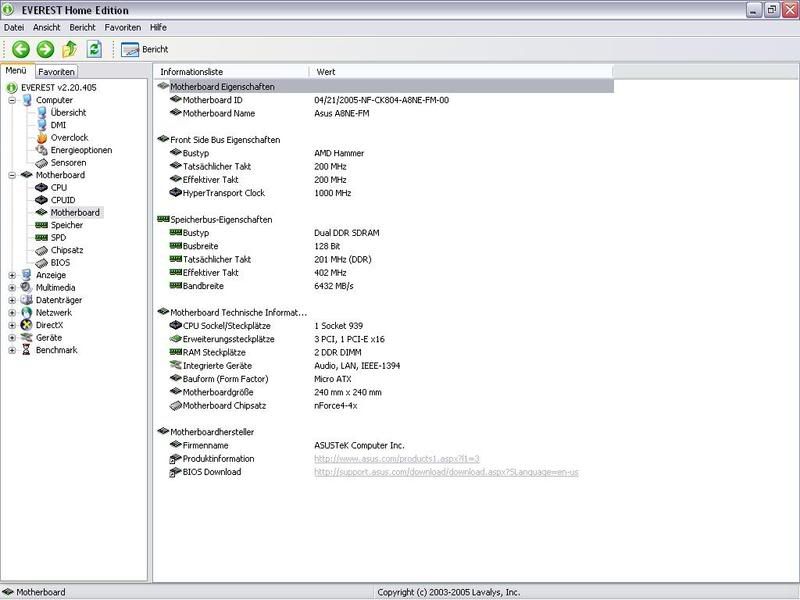Screen dimensions: 800x600
Task: Click the Anzeige display icon
Action: pos(27,275)
